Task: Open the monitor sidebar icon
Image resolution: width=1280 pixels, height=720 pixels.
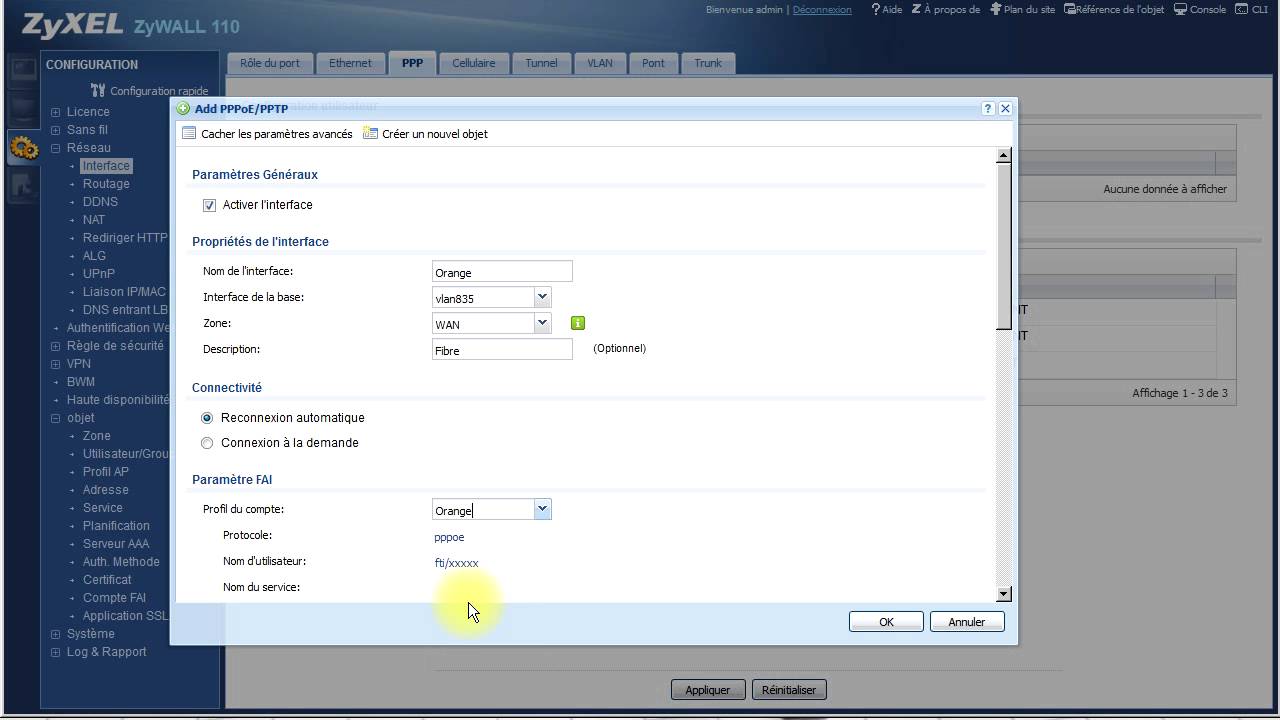Action: coord(23,108)
